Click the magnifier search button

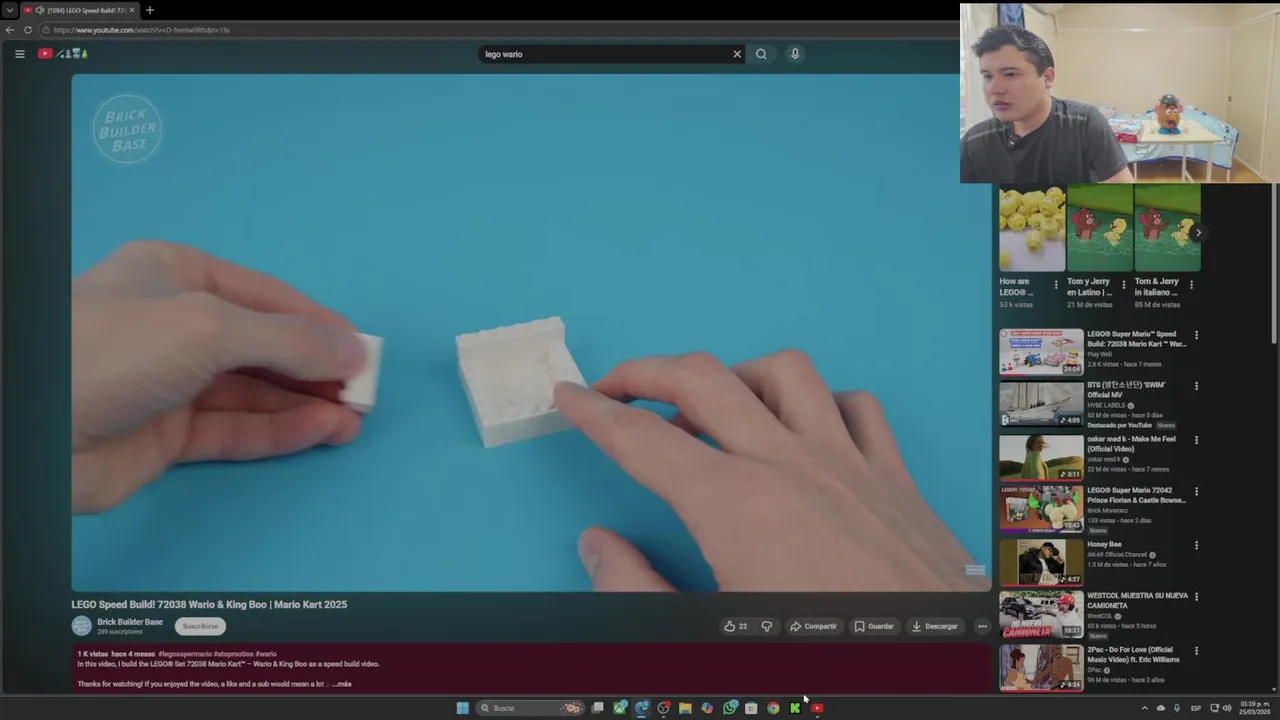pos(761,54)
